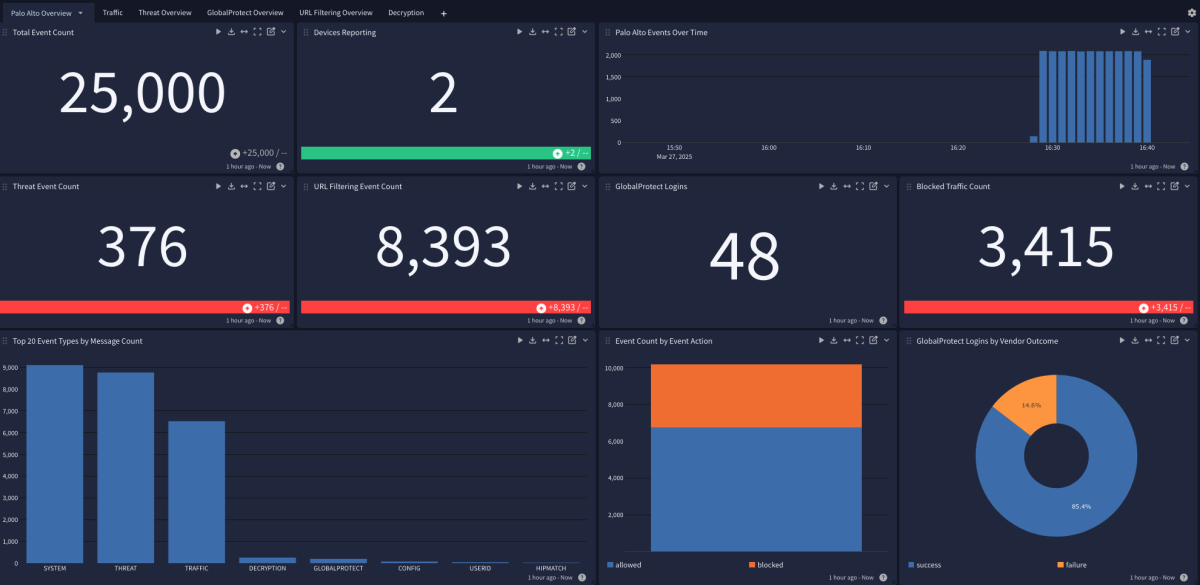Expand Devices Reporting widget options menu

tap(584, 32)
